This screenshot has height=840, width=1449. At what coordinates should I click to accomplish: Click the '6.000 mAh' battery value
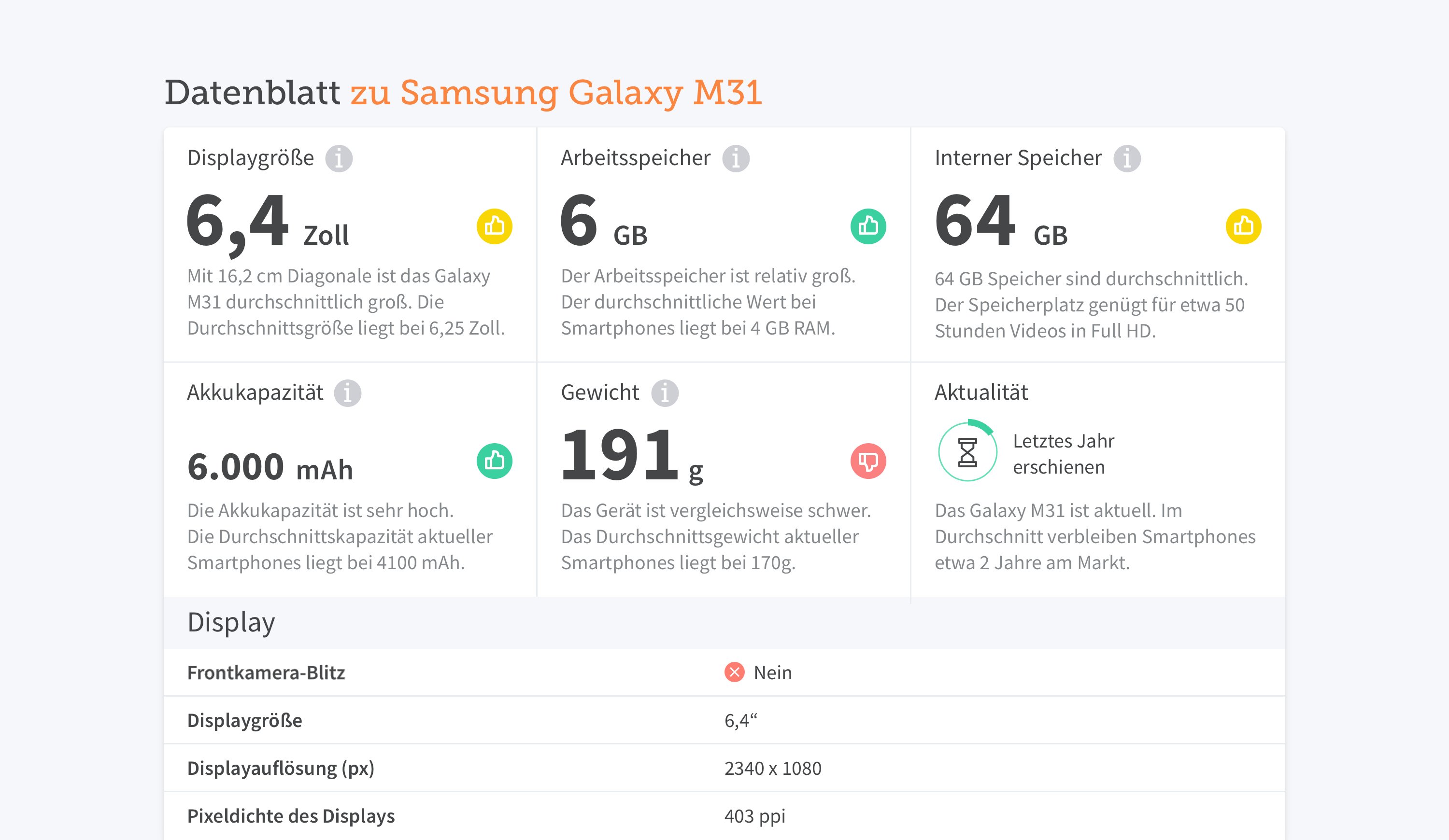(x=270, y=467)
